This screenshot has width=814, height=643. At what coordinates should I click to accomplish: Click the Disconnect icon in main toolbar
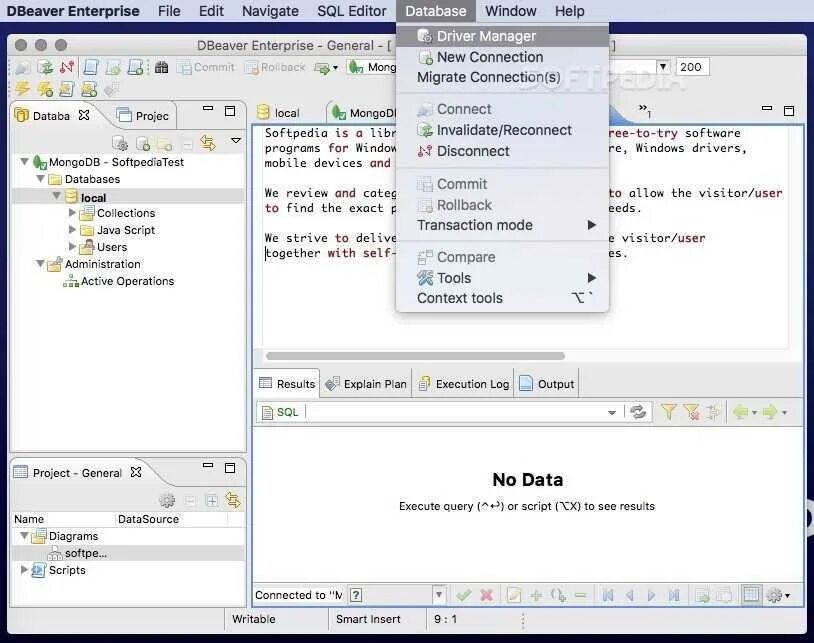pyautogui.click(x=67, y=67)
